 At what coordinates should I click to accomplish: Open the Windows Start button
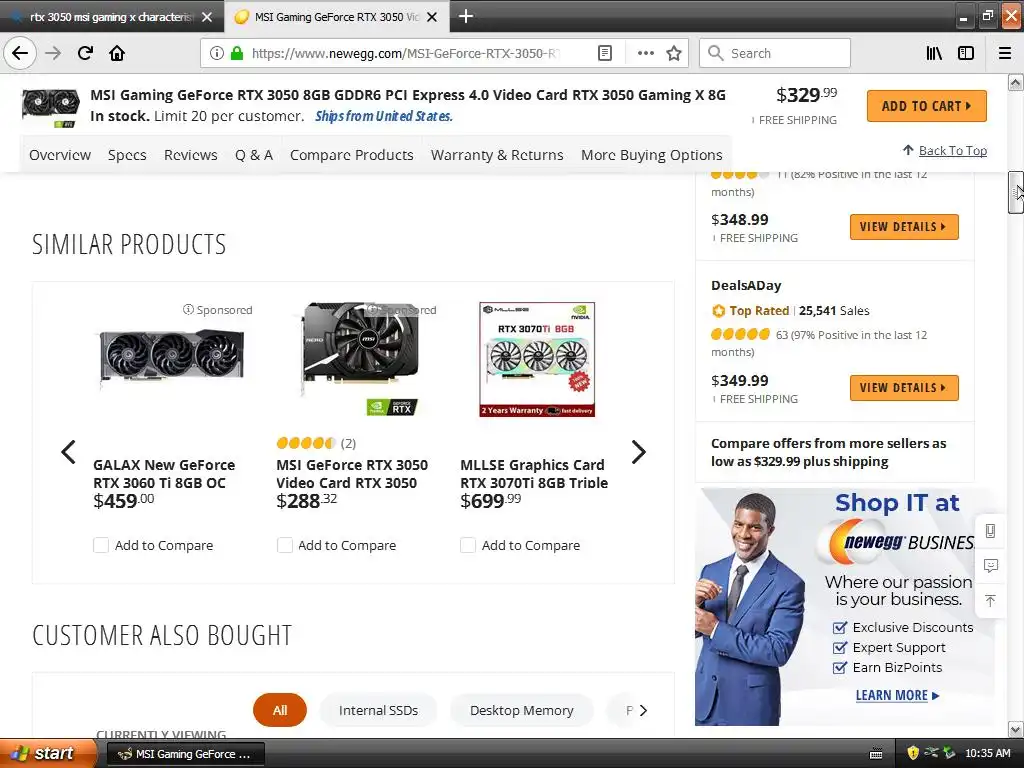tap(47, 753)
